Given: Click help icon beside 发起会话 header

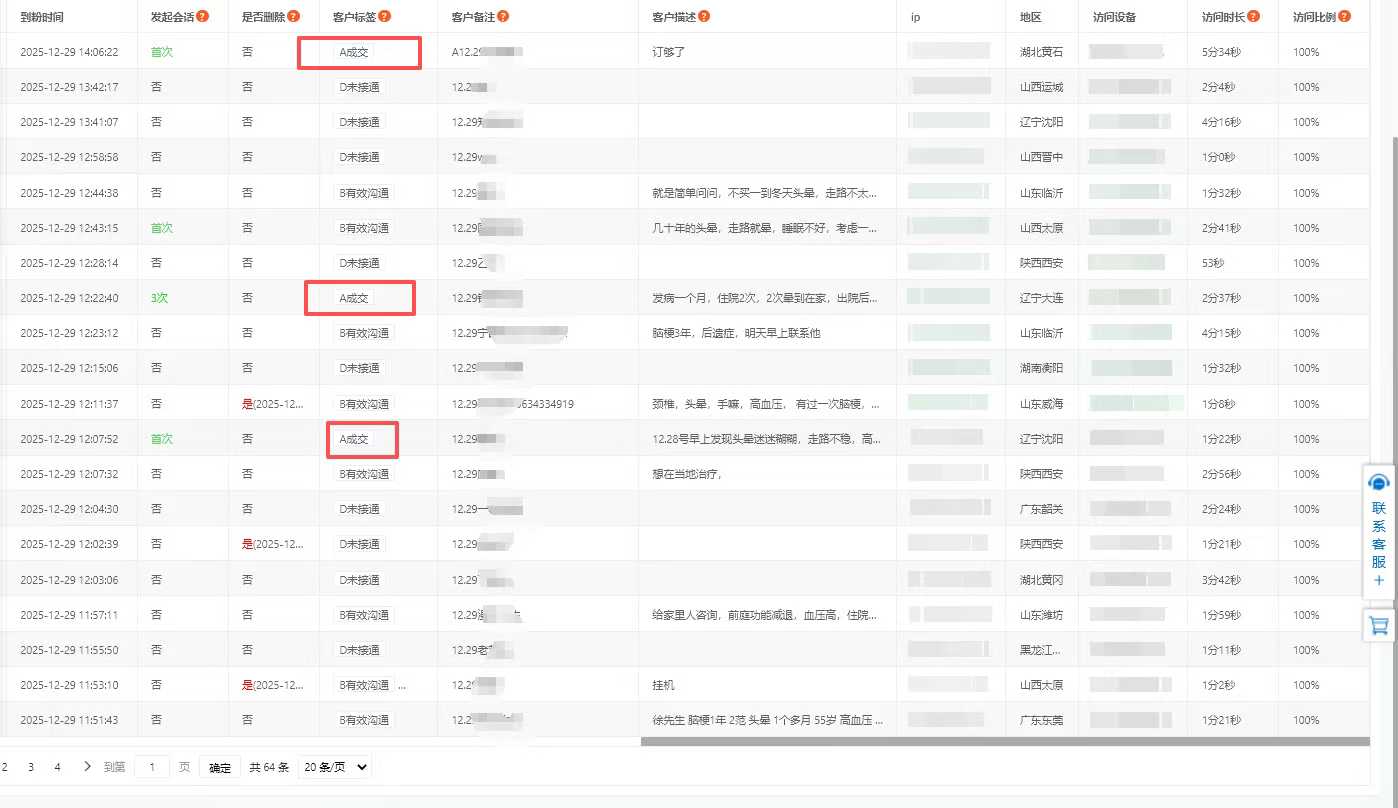Looking at the screenshot, I should point(203,16).
